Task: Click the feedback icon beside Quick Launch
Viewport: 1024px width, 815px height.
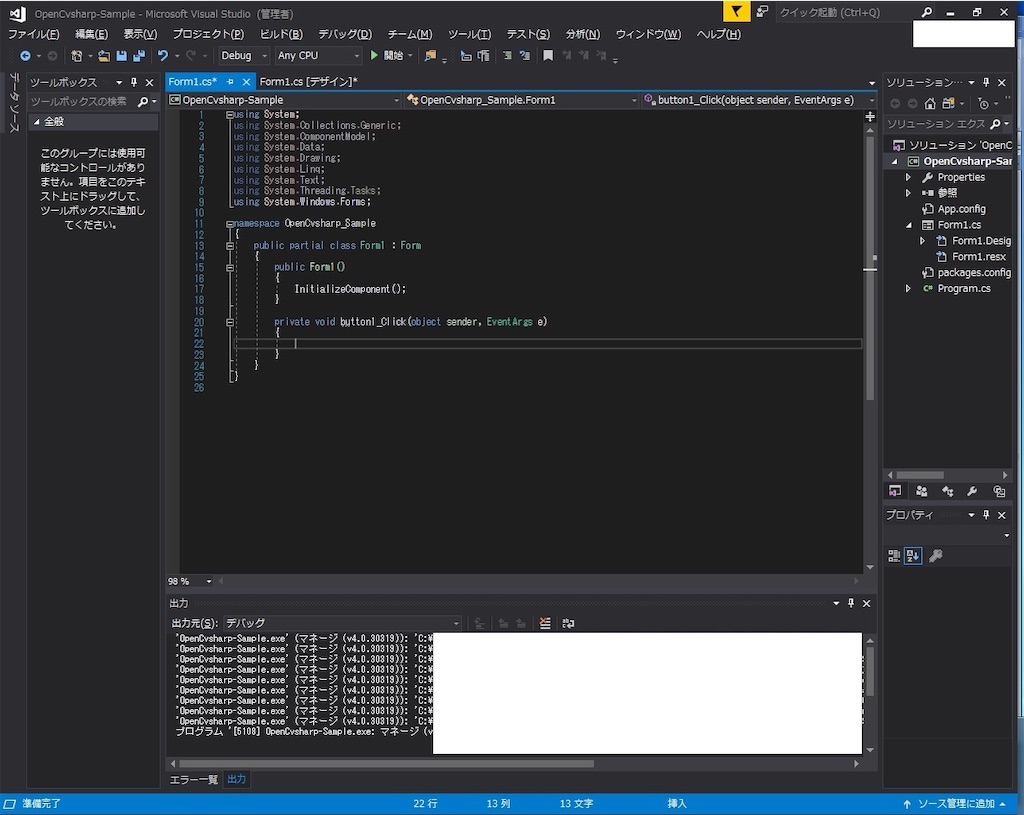Action: (762, 11)
